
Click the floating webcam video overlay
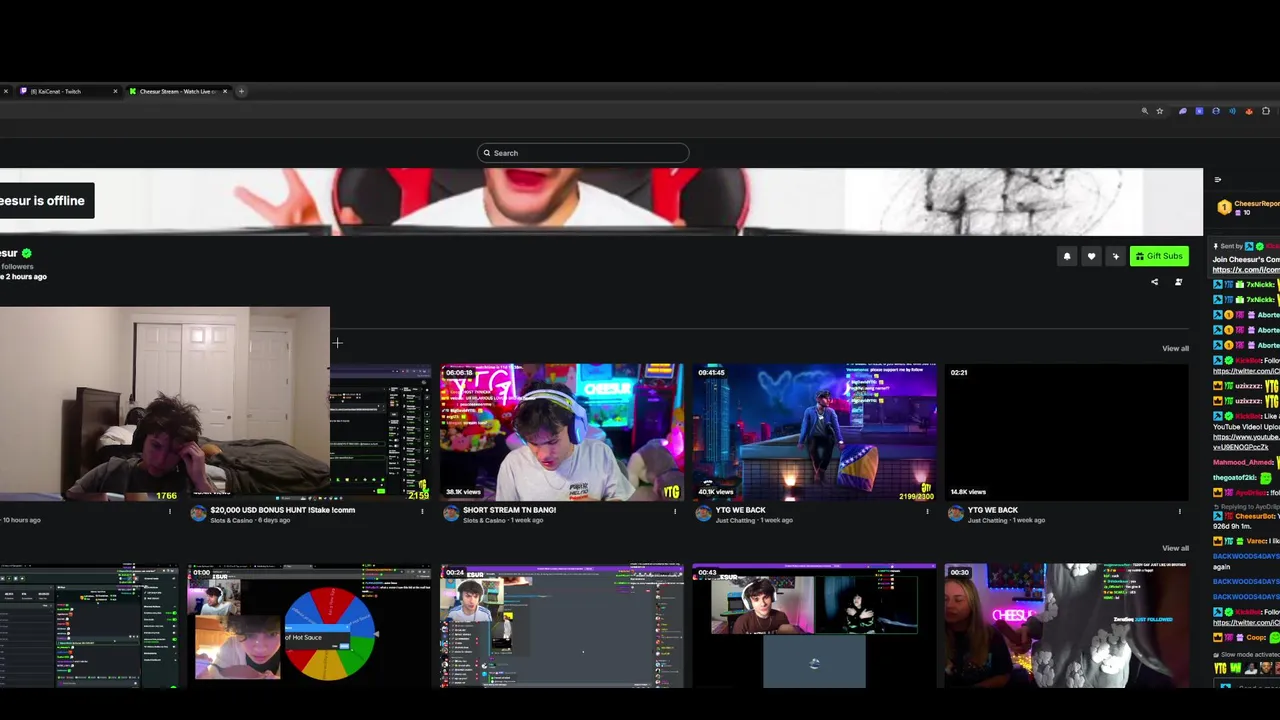pyautogui.click(x=164, y=403)
